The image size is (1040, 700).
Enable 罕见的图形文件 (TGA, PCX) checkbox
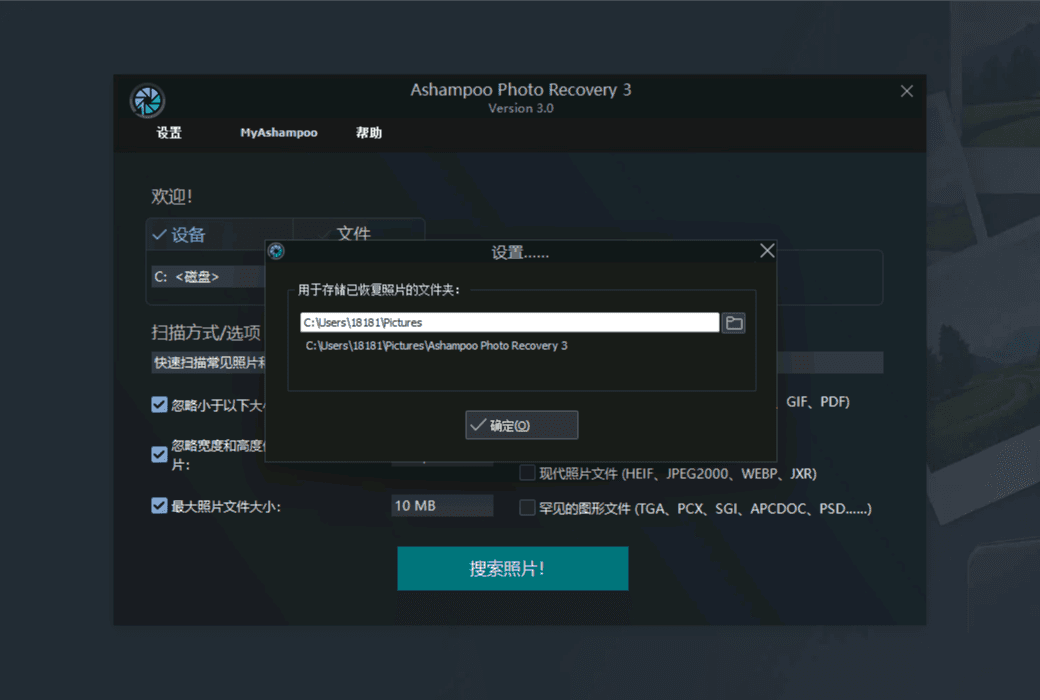(527, 508)
